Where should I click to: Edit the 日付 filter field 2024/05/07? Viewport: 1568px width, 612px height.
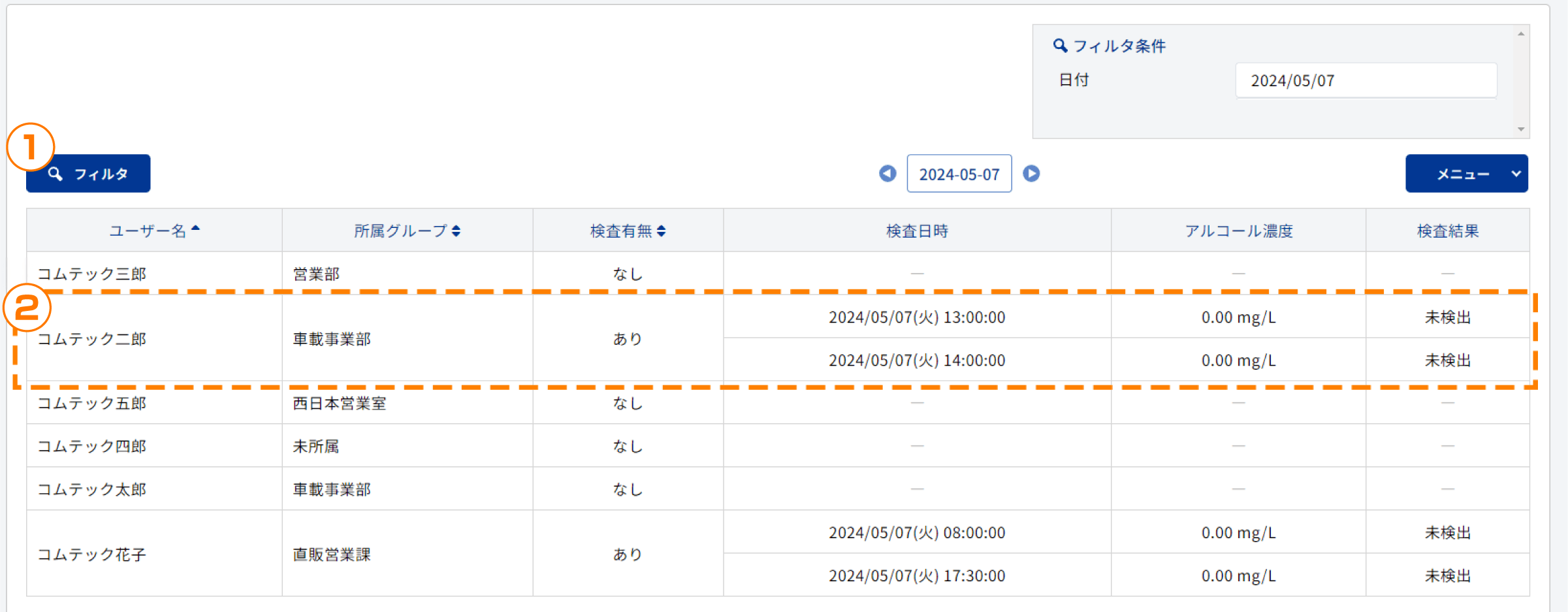pos(1366,80)
